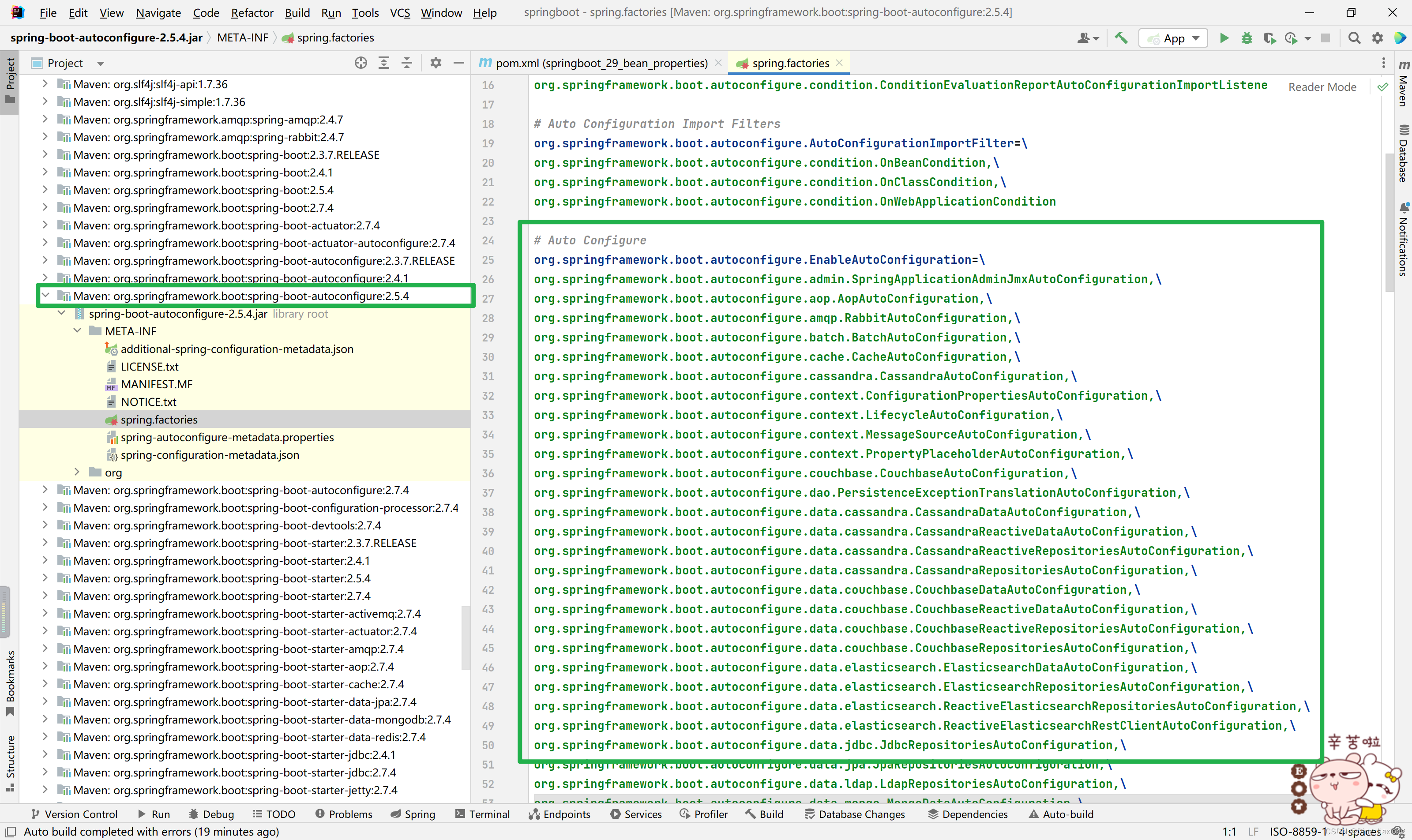Toggle Reader Mode in the editor
1412x840 pixels.
click(x=1322, y=86)
